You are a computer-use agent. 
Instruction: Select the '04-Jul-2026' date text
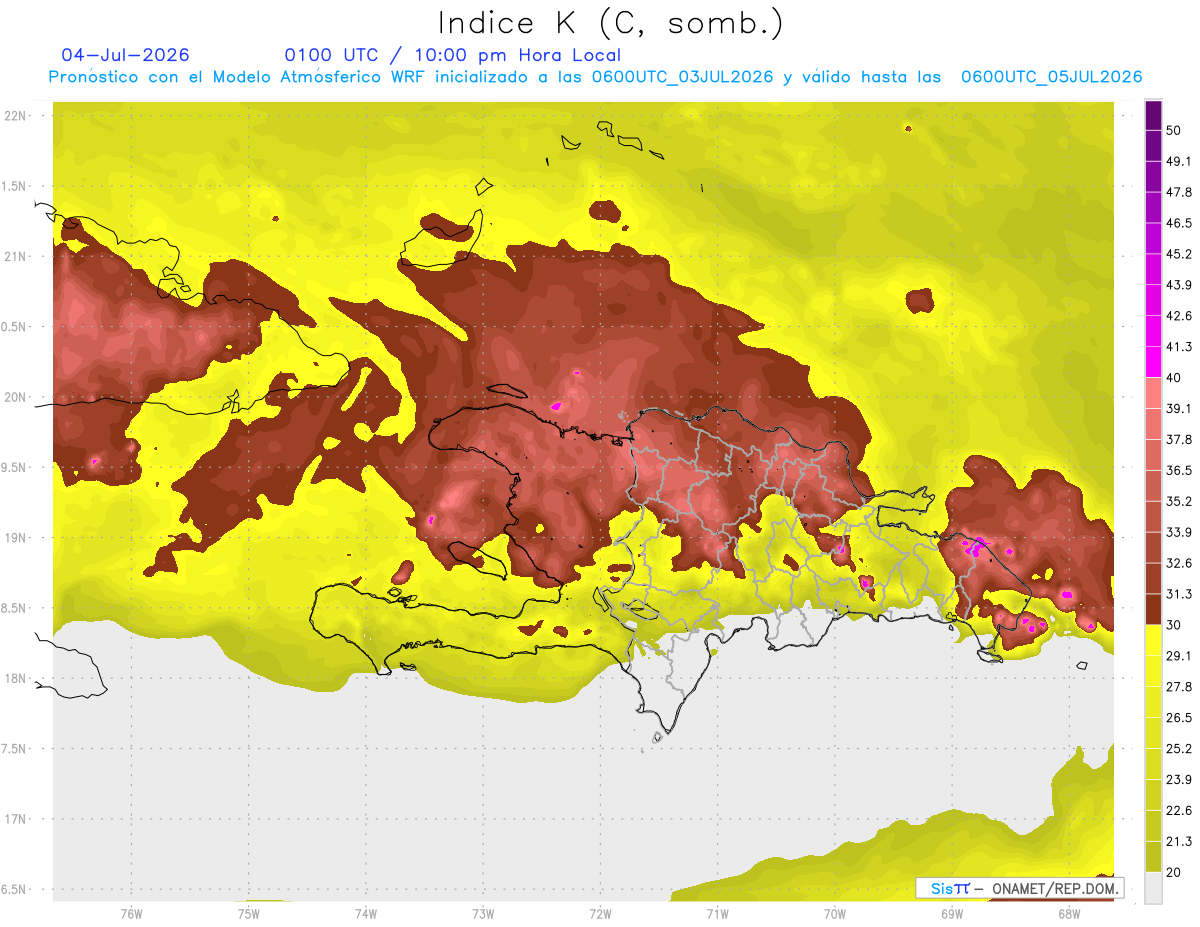[x=125, y=55]
